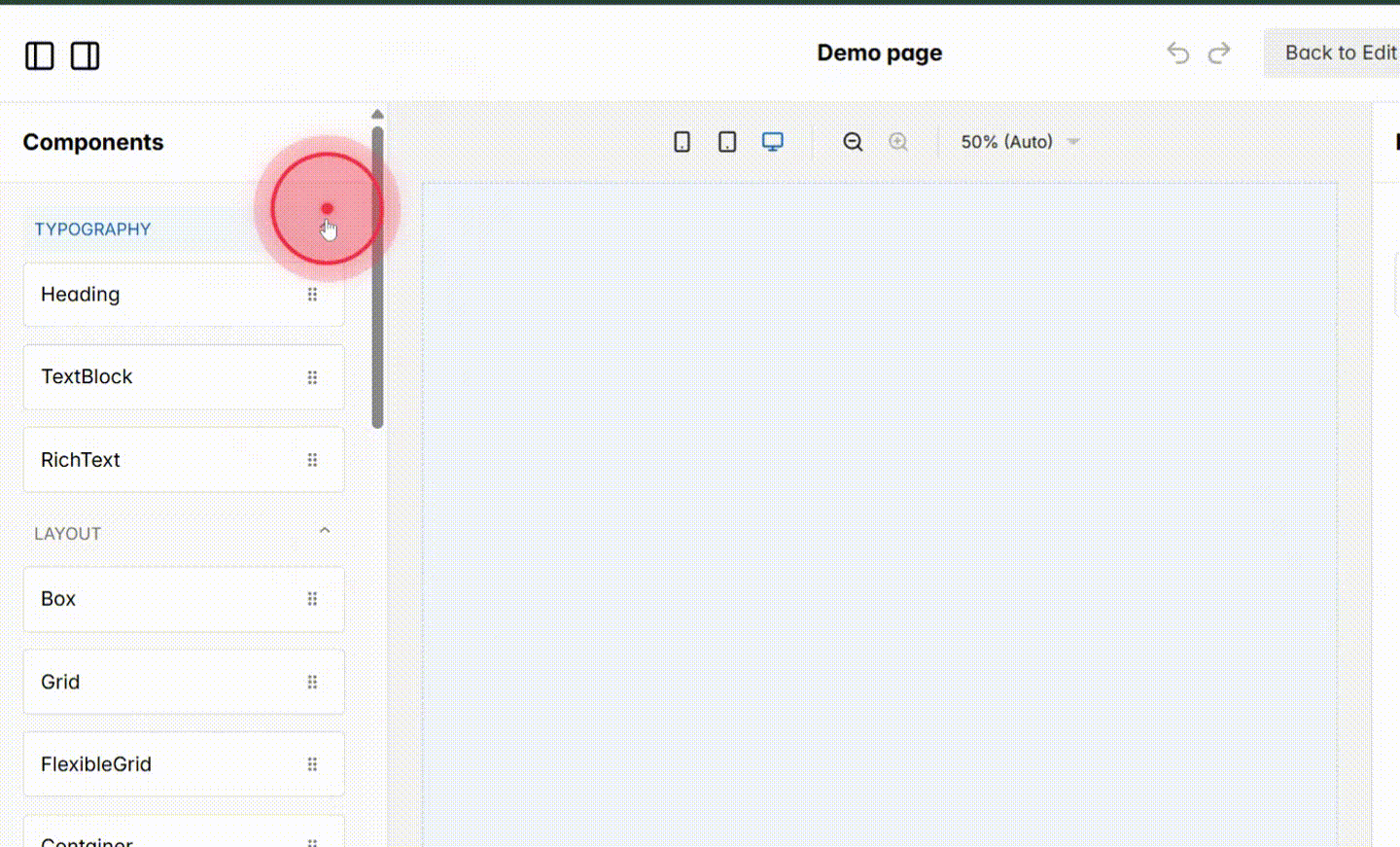The height and width of the screenshot is (847, 1400).
Task: Click the Back to Edit button
Action: (1342, 53)
